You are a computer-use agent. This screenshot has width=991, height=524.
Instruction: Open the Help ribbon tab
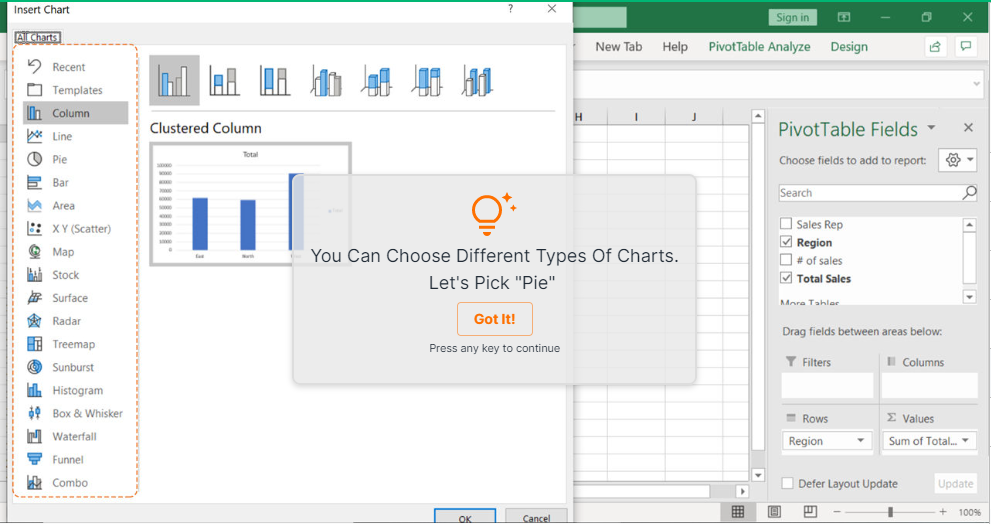pos(674,47)
